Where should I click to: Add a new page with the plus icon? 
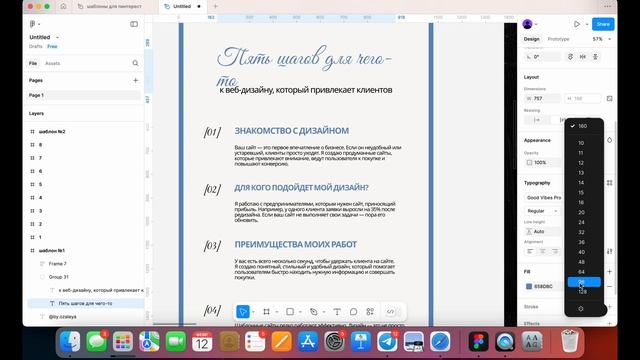click(x=136, y=80)
